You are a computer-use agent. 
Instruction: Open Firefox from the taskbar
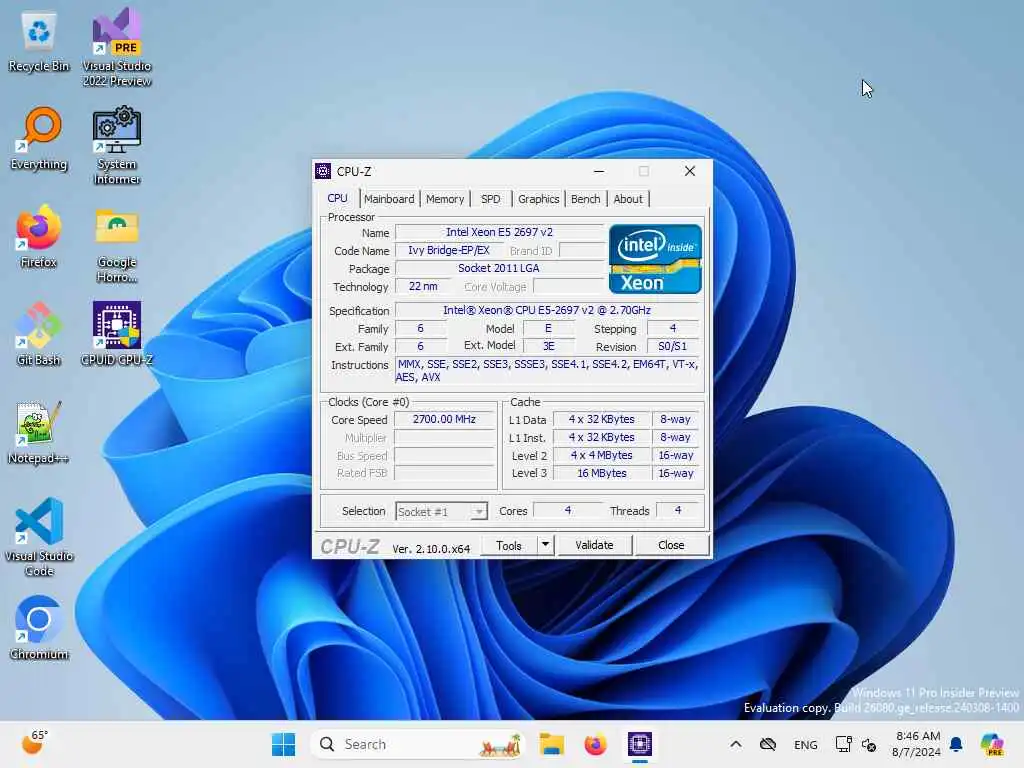[595, 744]
